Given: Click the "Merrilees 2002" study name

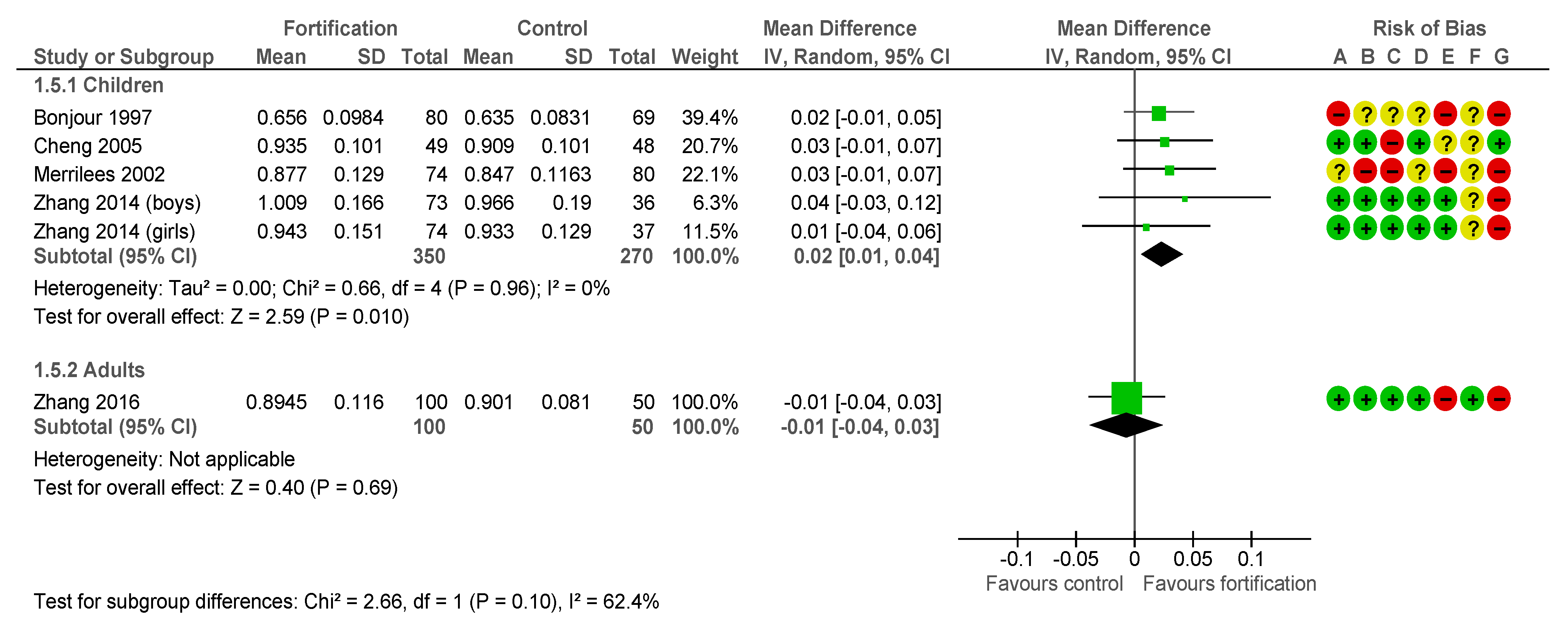Looking at the screenshot, I should pos(99,174).
